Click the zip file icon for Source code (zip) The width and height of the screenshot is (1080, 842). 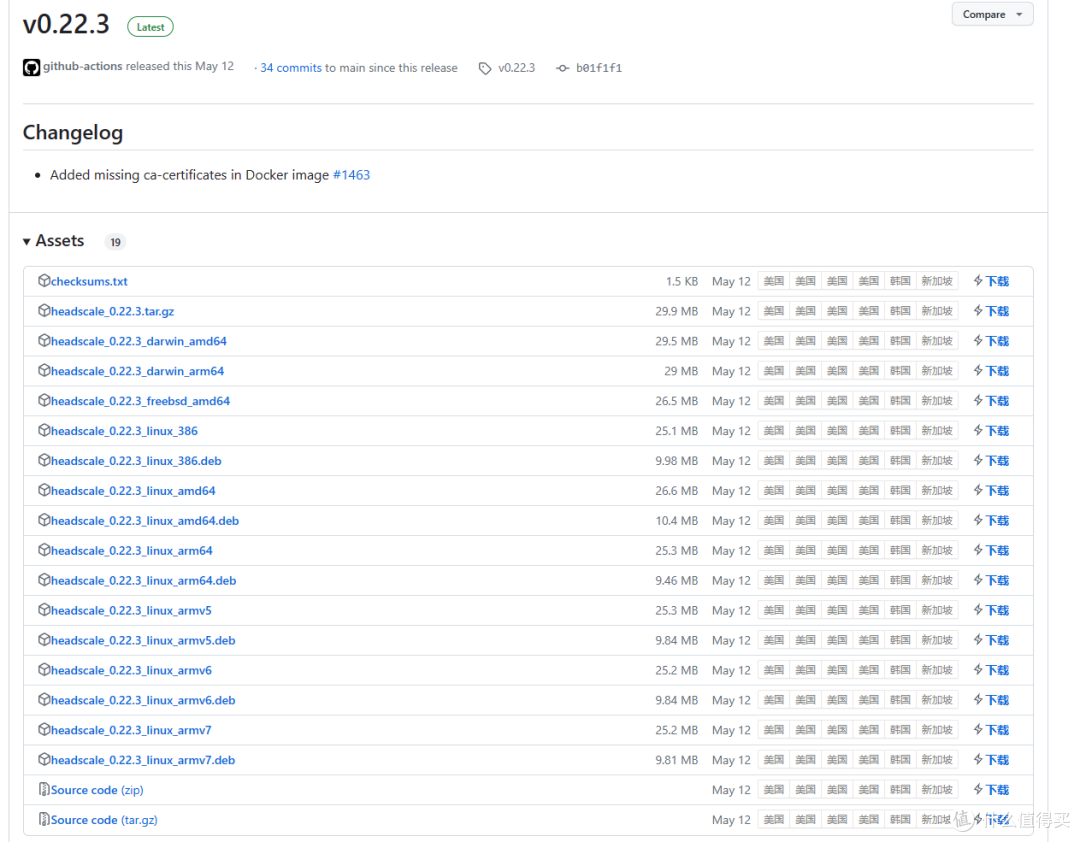click(x=44, y=790)
